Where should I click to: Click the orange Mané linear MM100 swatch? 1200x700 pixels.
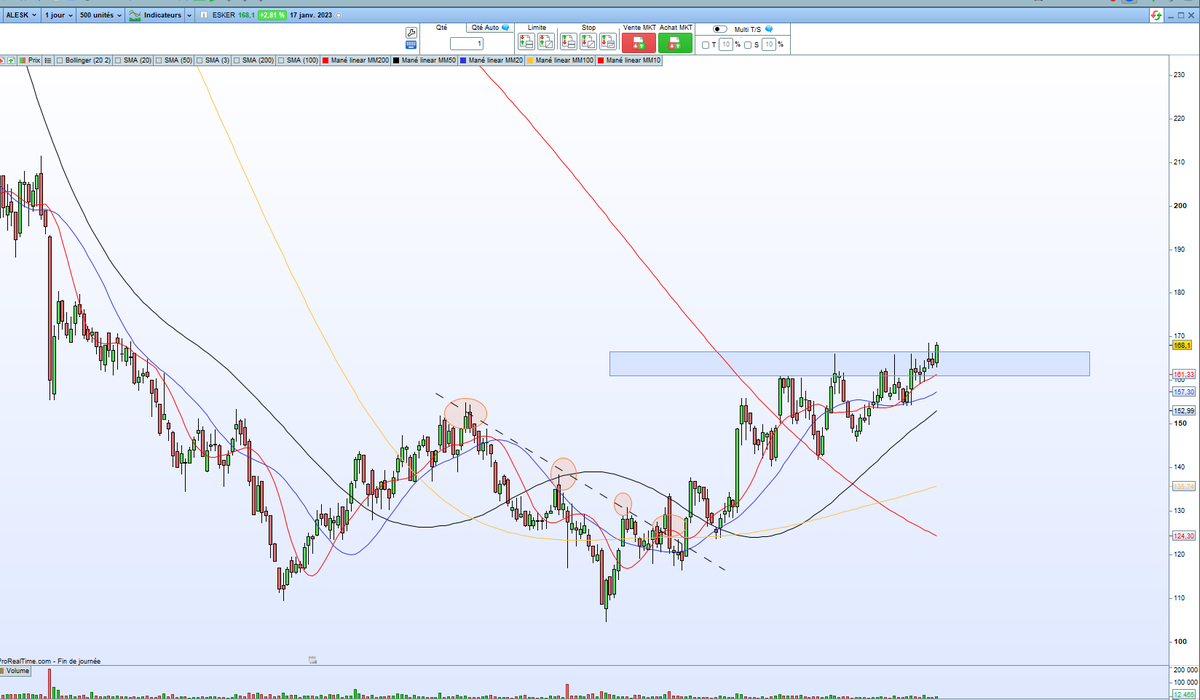click(x=530, y=60)
